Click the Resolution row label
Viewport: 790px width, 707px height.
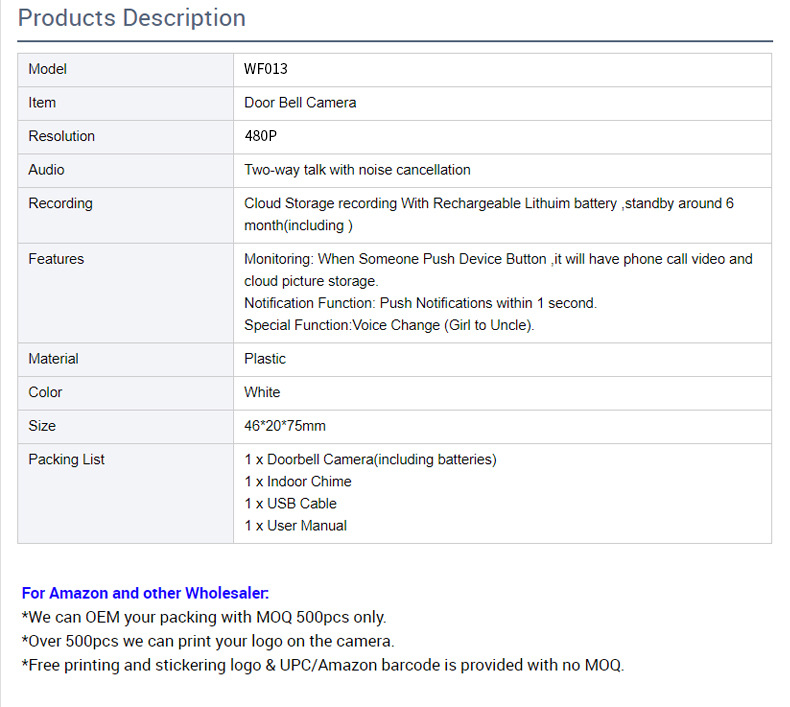tap(62, 136)
